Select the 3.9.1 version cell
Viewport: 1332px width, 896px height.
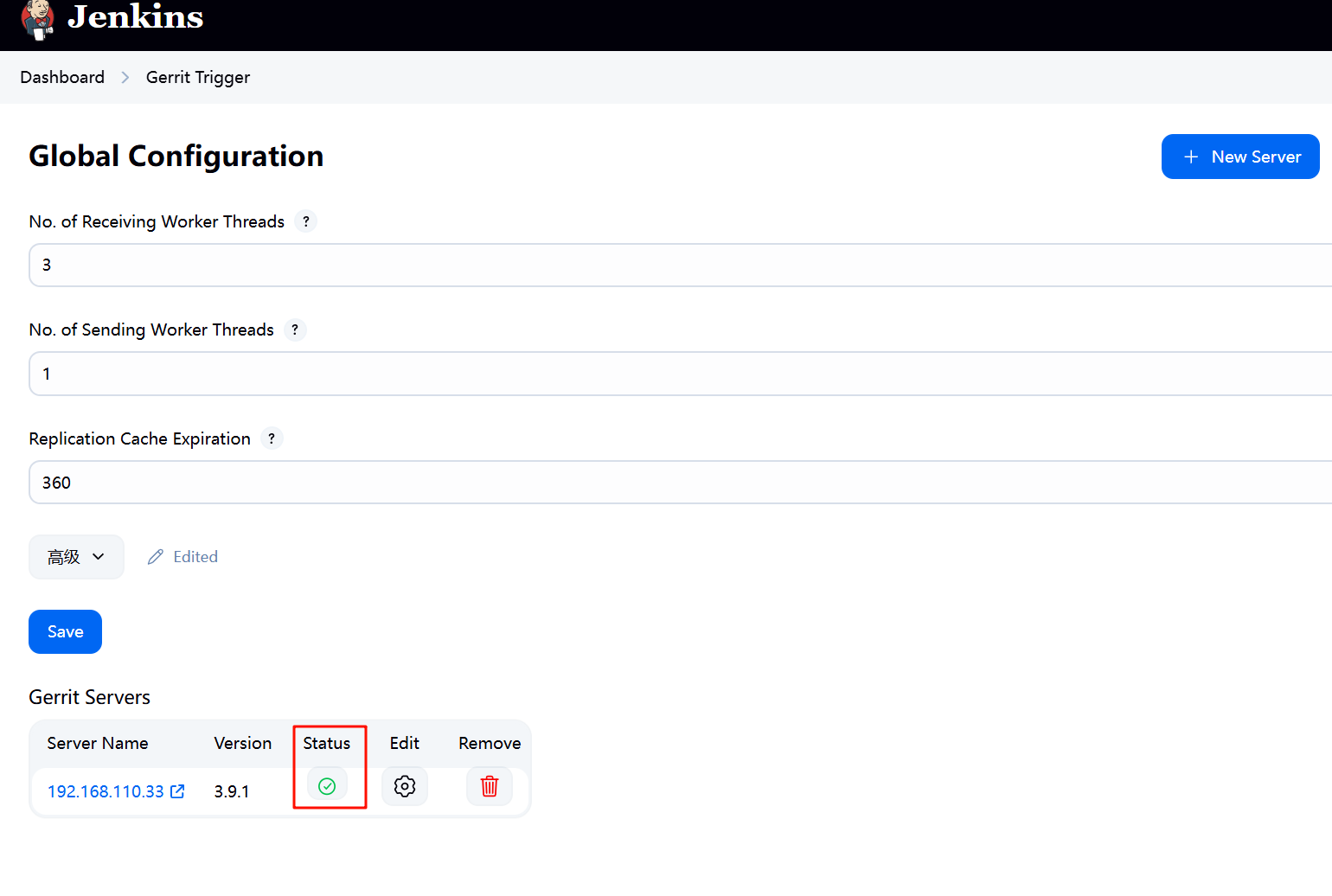click(232, 791)
